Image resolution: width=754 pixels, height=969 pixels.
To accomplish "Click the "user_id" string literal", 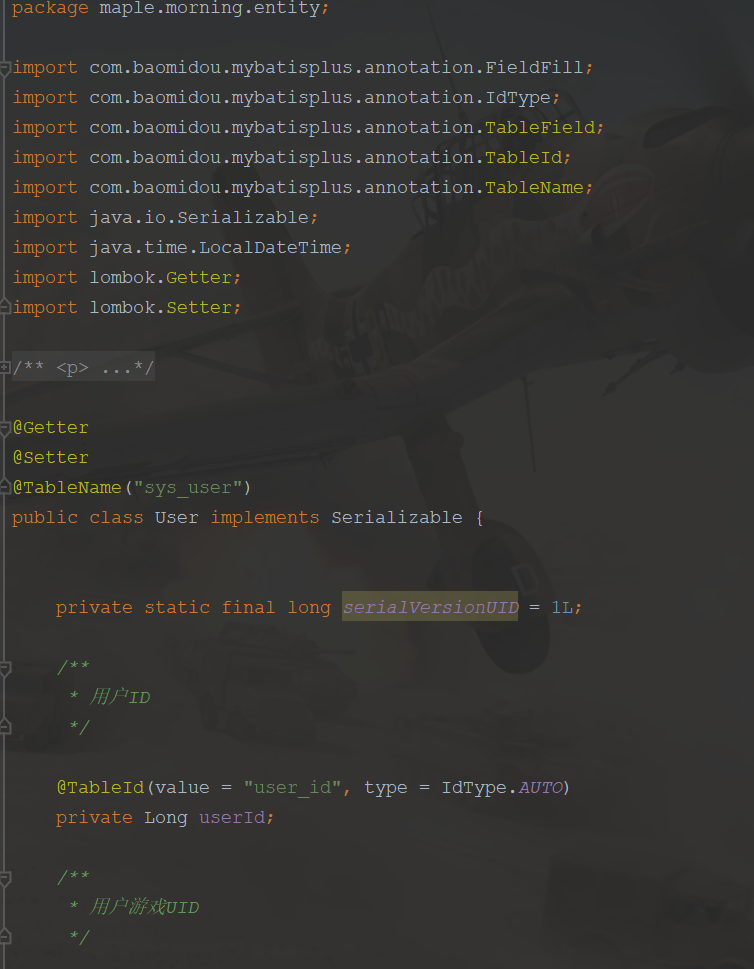I will [292, 787].
